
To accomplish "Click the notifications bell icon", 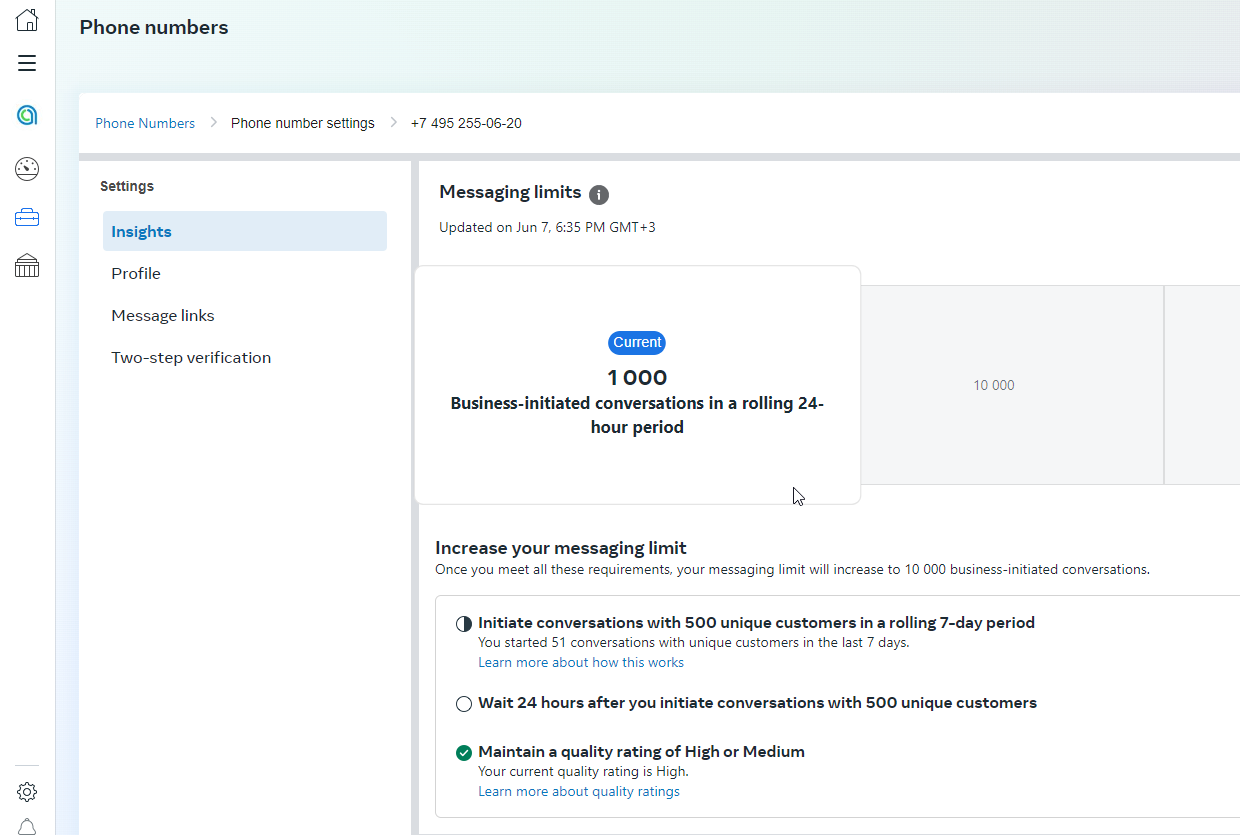I will click(27, 826).
